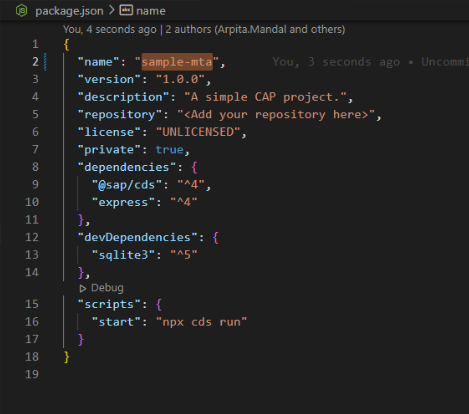Click opening brace after dependencies
The width and height of the screenshot is (469, 414).
194,167
